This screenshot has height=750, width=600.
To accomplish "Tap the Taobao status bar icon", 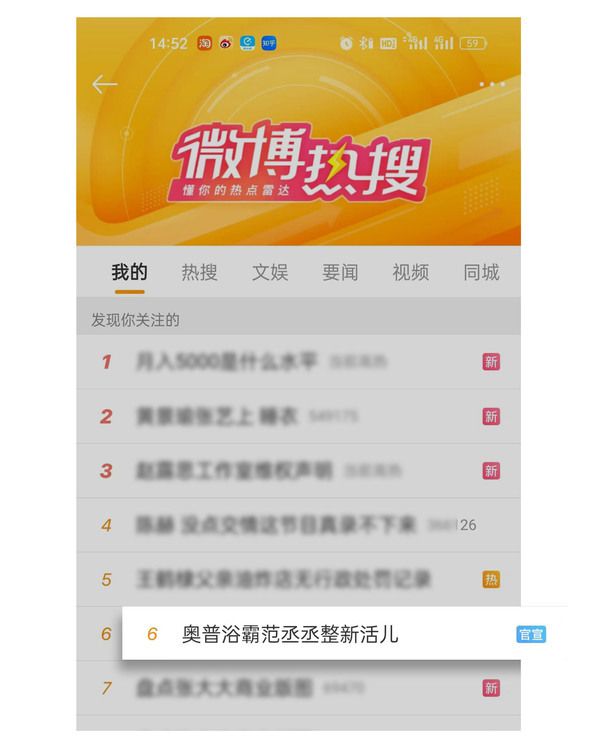I will 205,44.
